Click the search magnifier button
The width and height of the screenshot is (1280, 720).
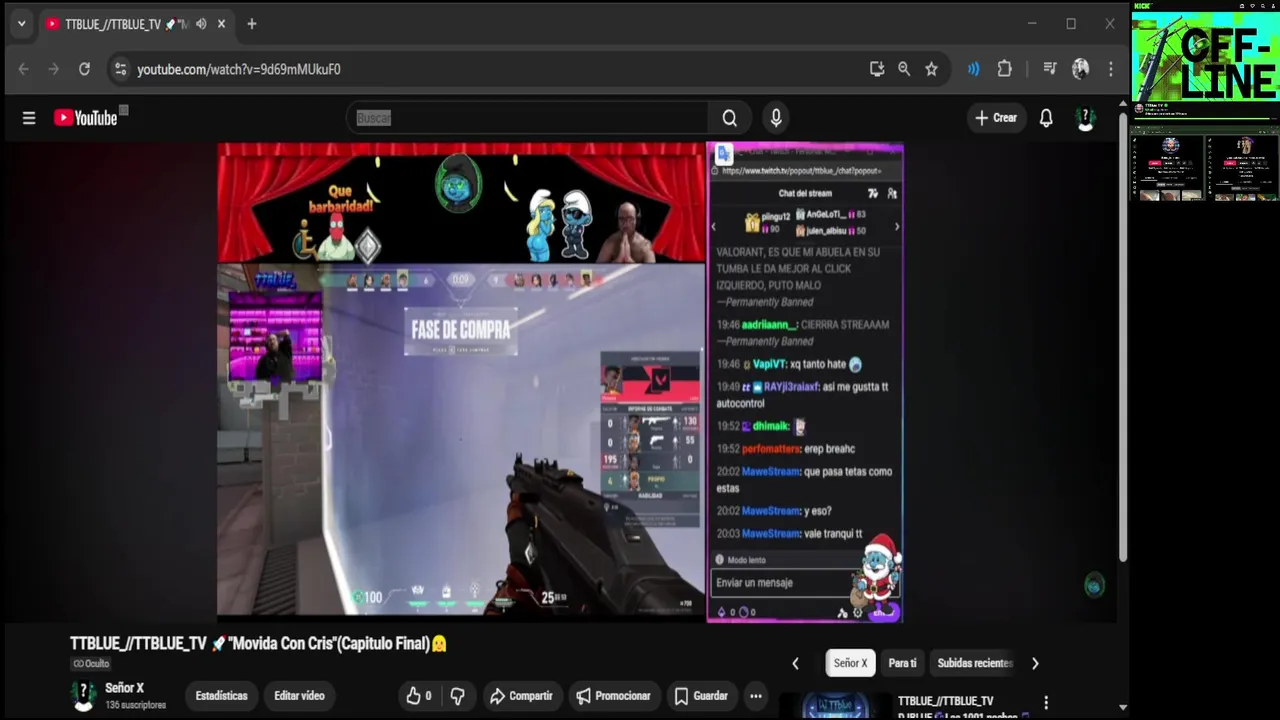(x=730, y=118)
